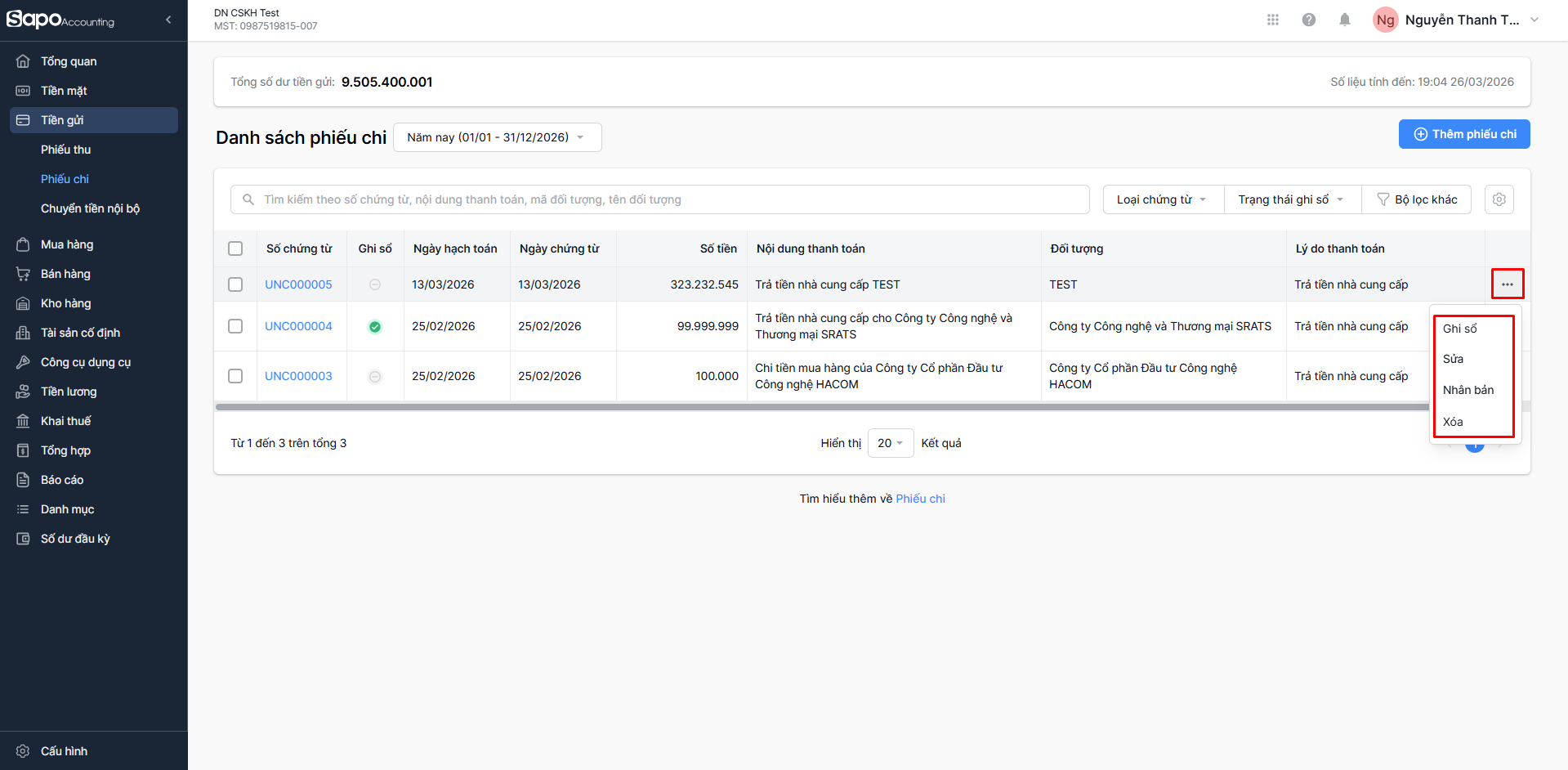Collapse the sidebar with the arrow icon

pyautogui.click(x=168, y=20)
